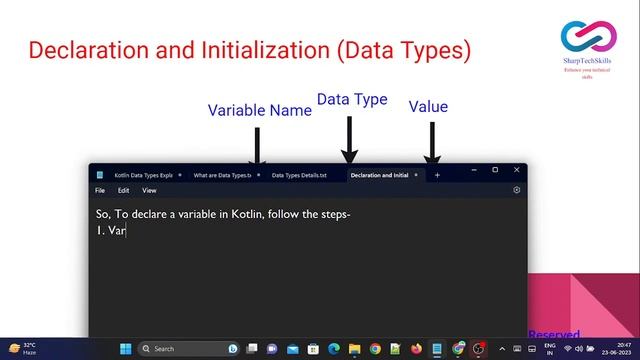The width and height of the screenshot is (640, 360).
Task: Launch Firefox from taskbar
Action: [x=416, y=349]
